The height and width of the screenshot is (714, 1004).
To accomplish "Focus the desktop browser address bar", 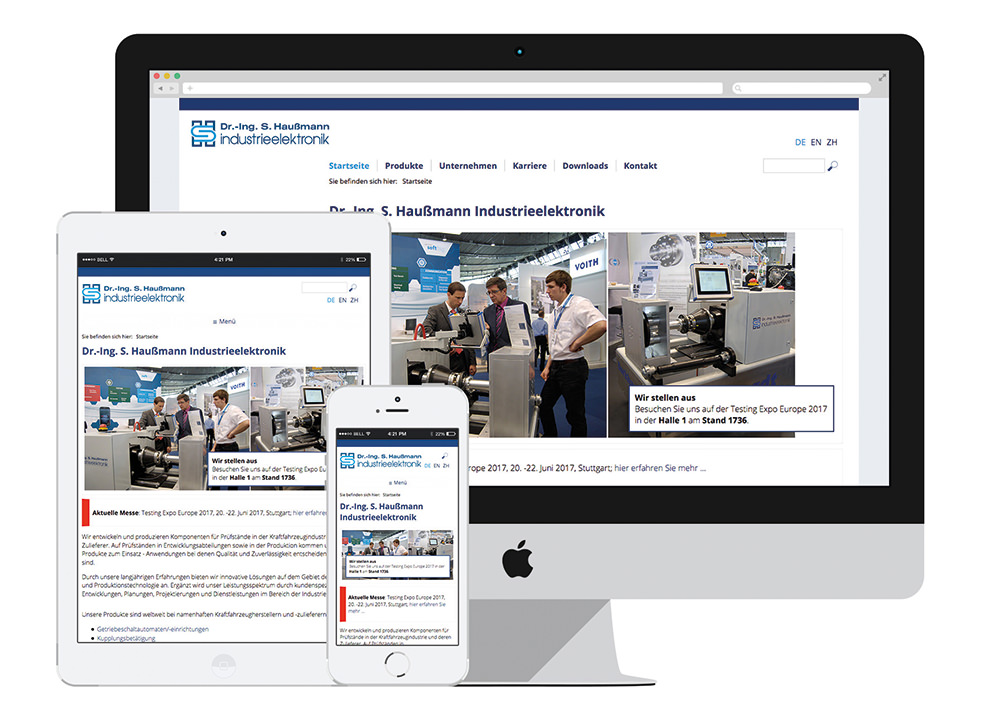I will click(453, 88).
